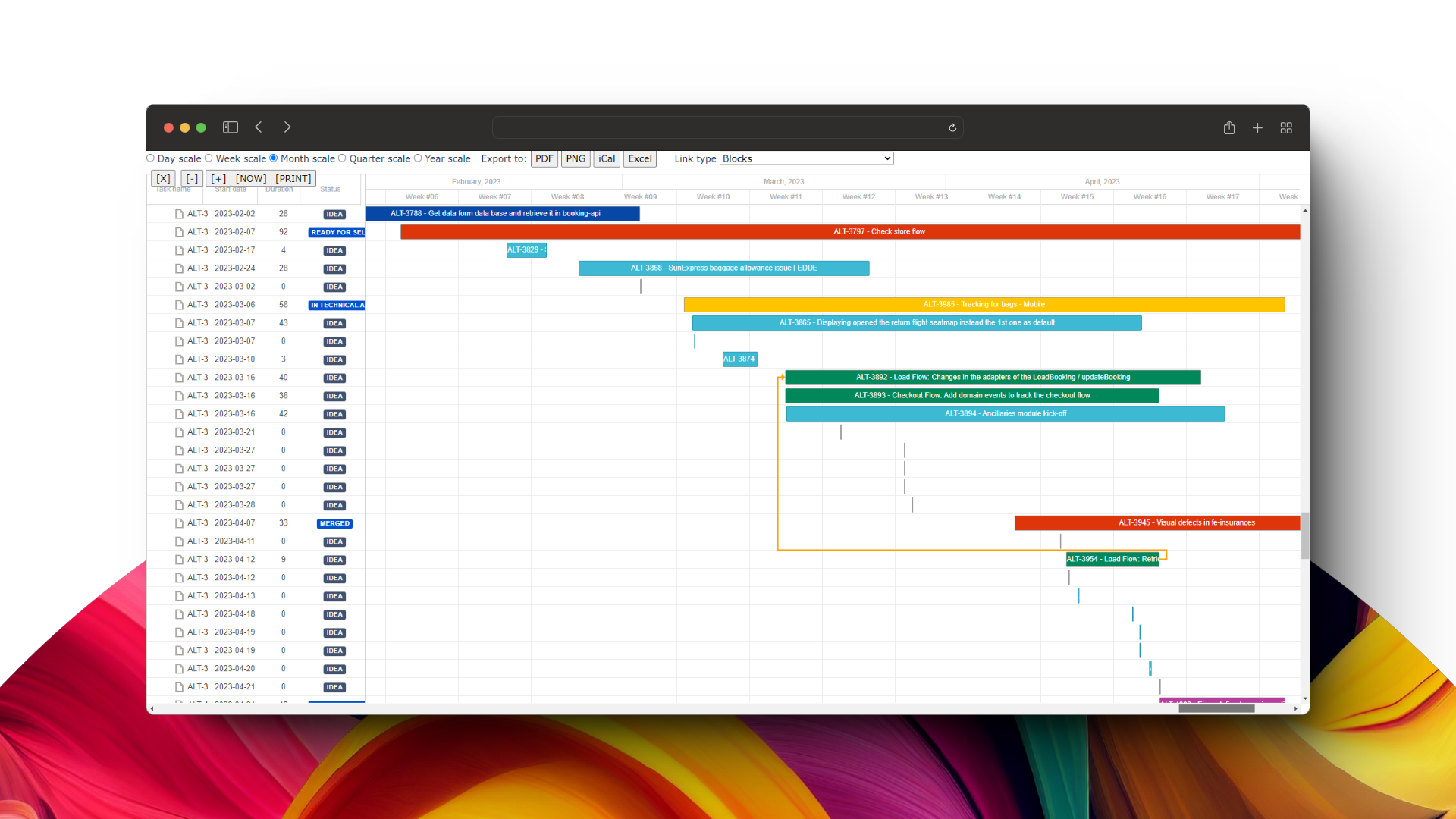1456x819 pixels.
Task: Open the share icon in browser toolbar
Action: point(1229,128)
